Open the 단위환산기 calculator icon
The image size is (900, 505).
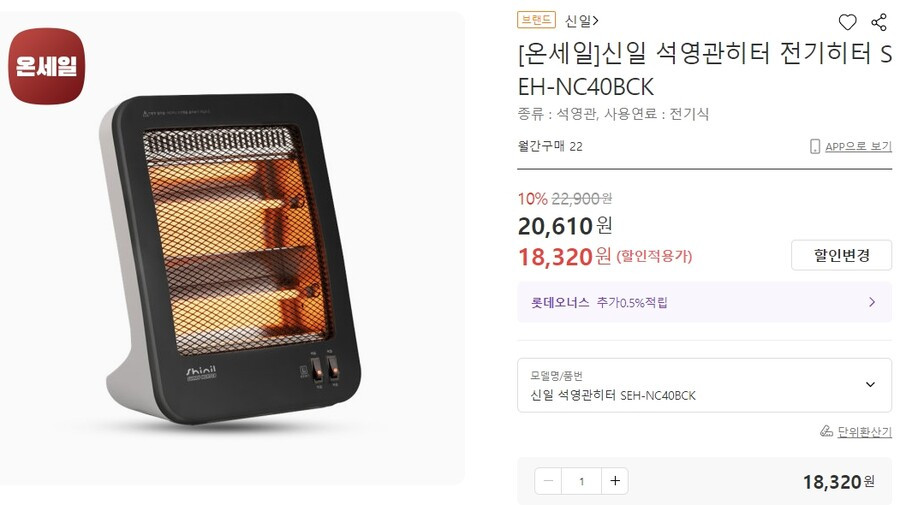pyautogui.click(x=827, y=431)
